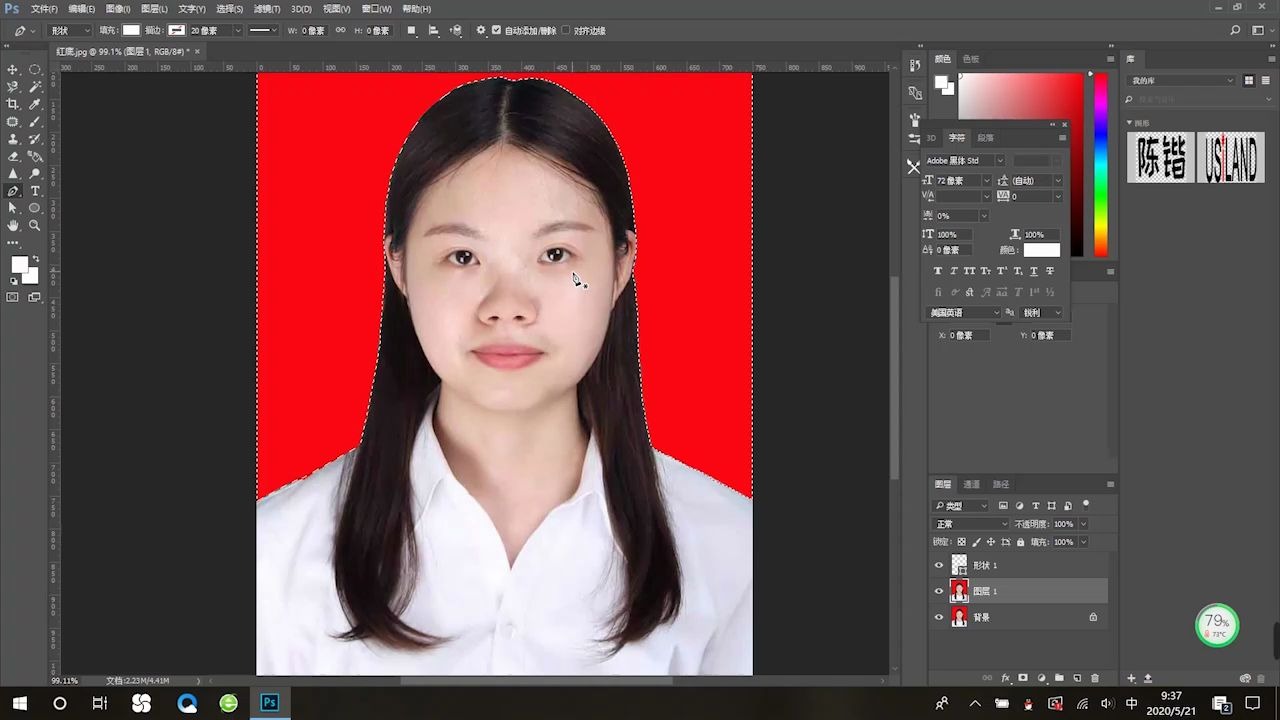
Task: Enable the 对齐边缘 checkbox
Action: (x=567, y=30)
